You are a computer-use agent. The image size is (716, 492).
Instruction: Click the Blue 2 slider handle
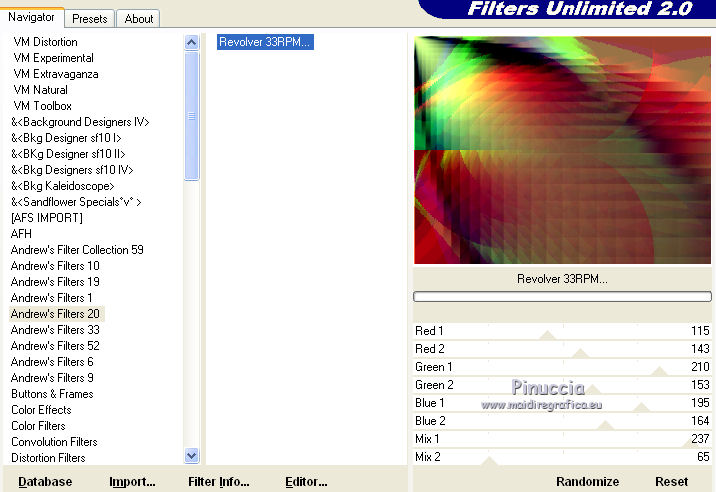[x=605, y=425]
